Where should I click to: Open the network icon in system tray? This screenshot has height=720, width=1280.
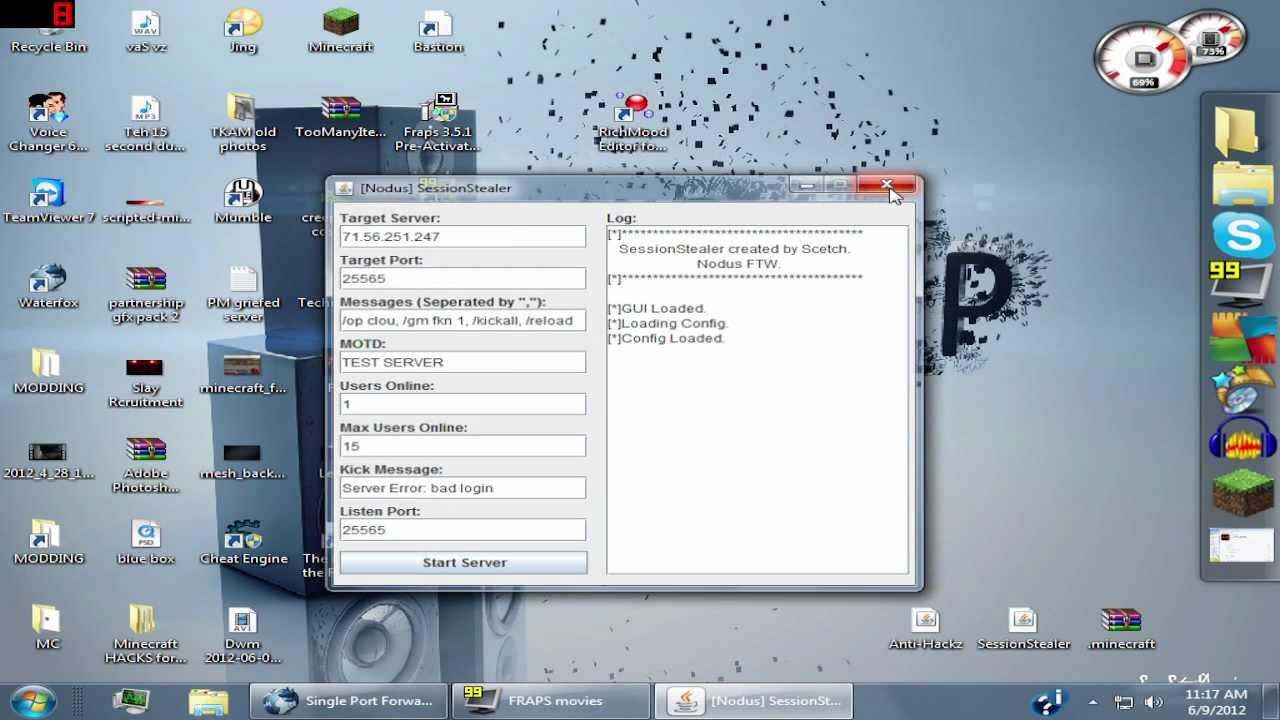[1123, 702]
